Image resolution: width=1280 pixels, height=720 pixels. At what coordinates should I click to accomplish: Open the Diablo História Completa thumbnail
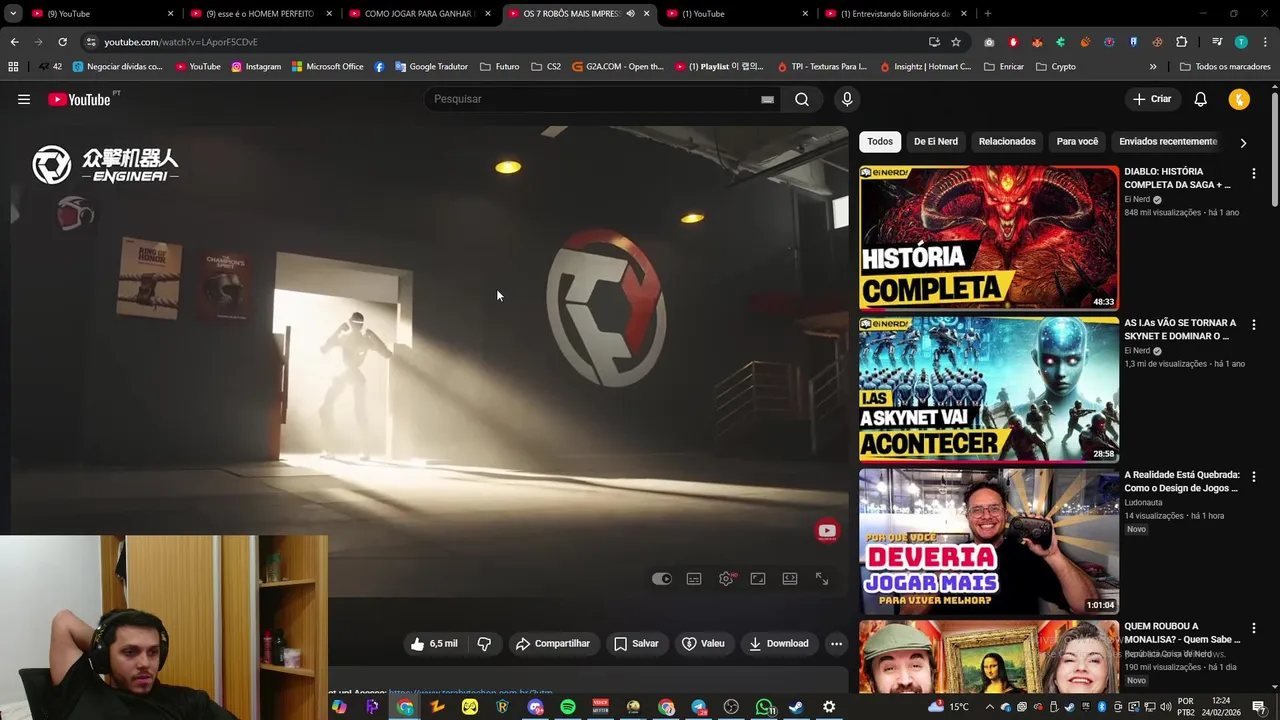click(x=989, y=238)
